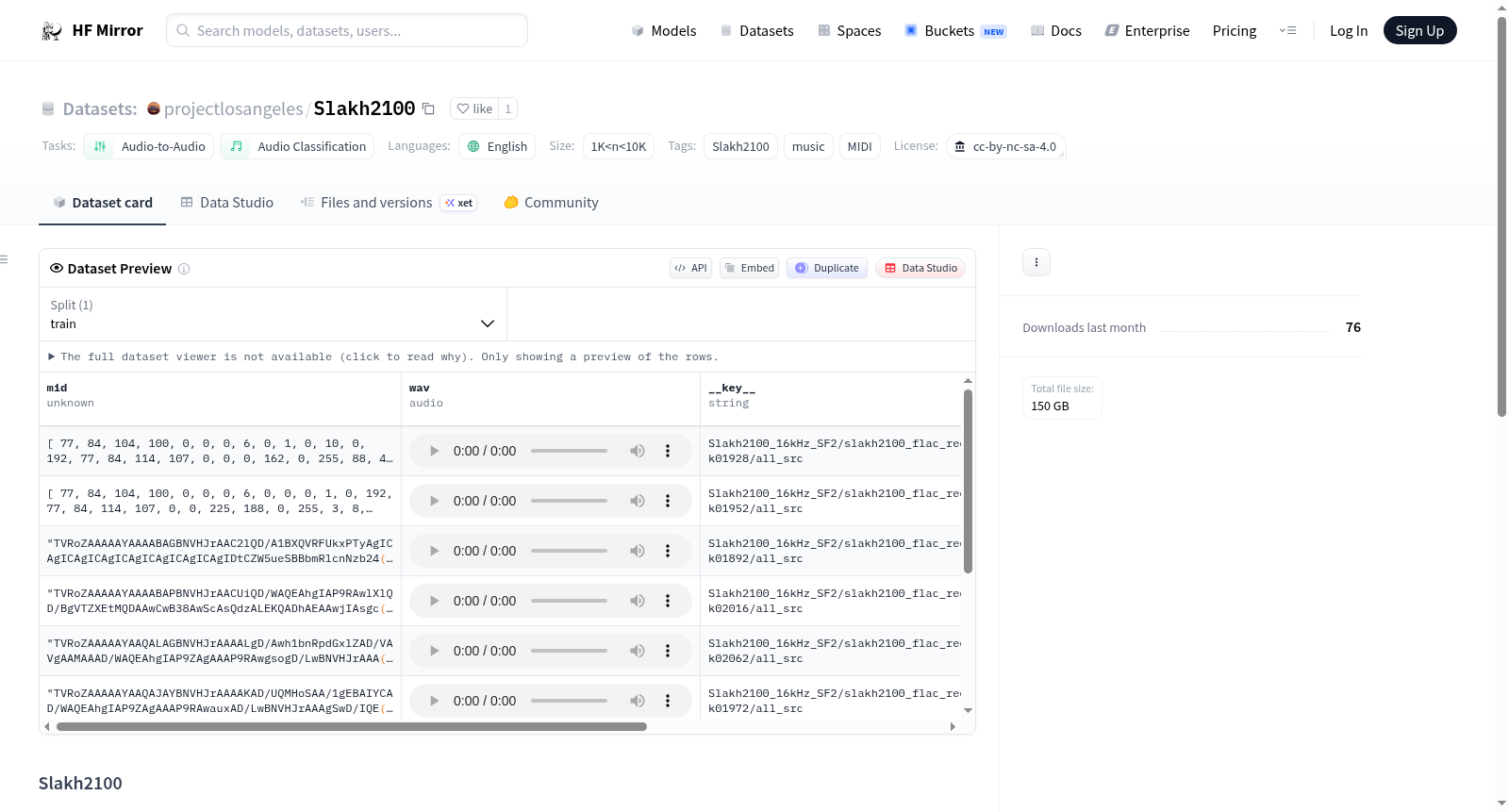1509x812 pixels.
Task: Open the Split train dropdown
Action: click(274, 314)
